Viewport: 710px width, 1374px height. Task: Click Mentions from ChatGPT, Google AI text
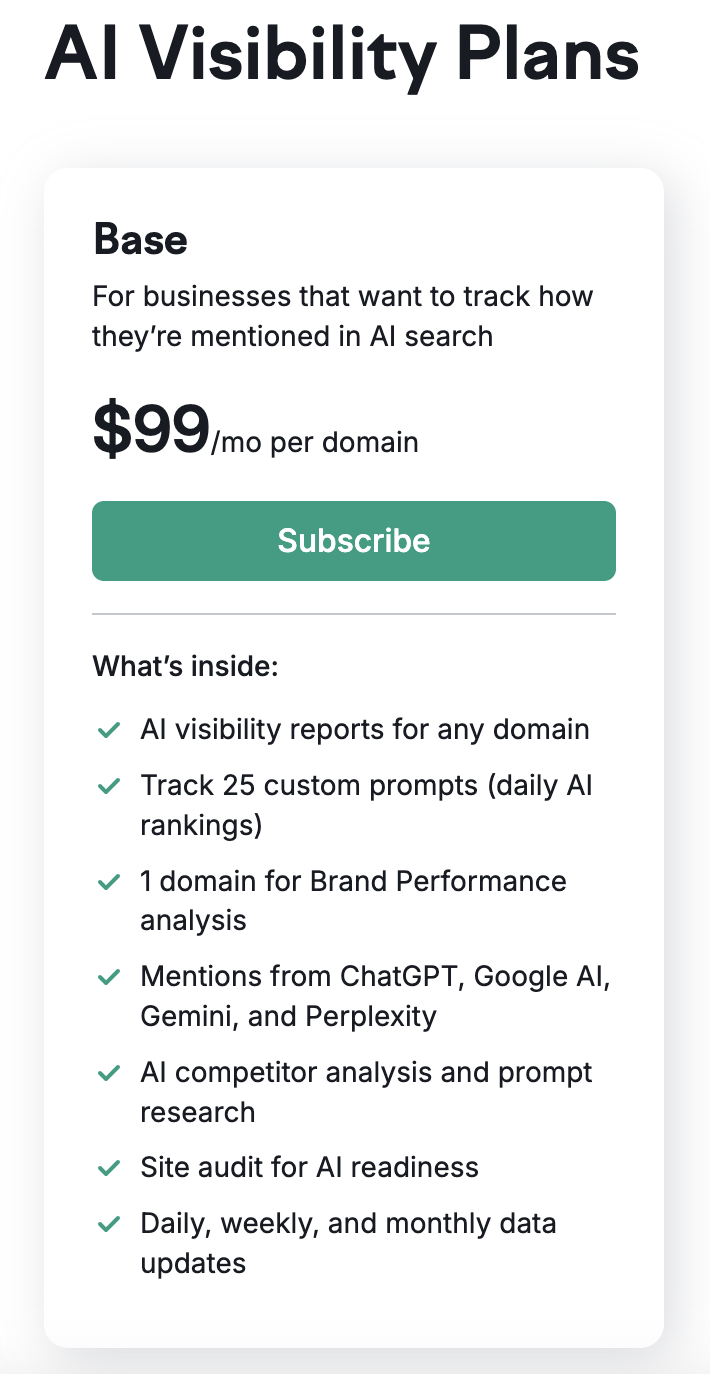375,997
